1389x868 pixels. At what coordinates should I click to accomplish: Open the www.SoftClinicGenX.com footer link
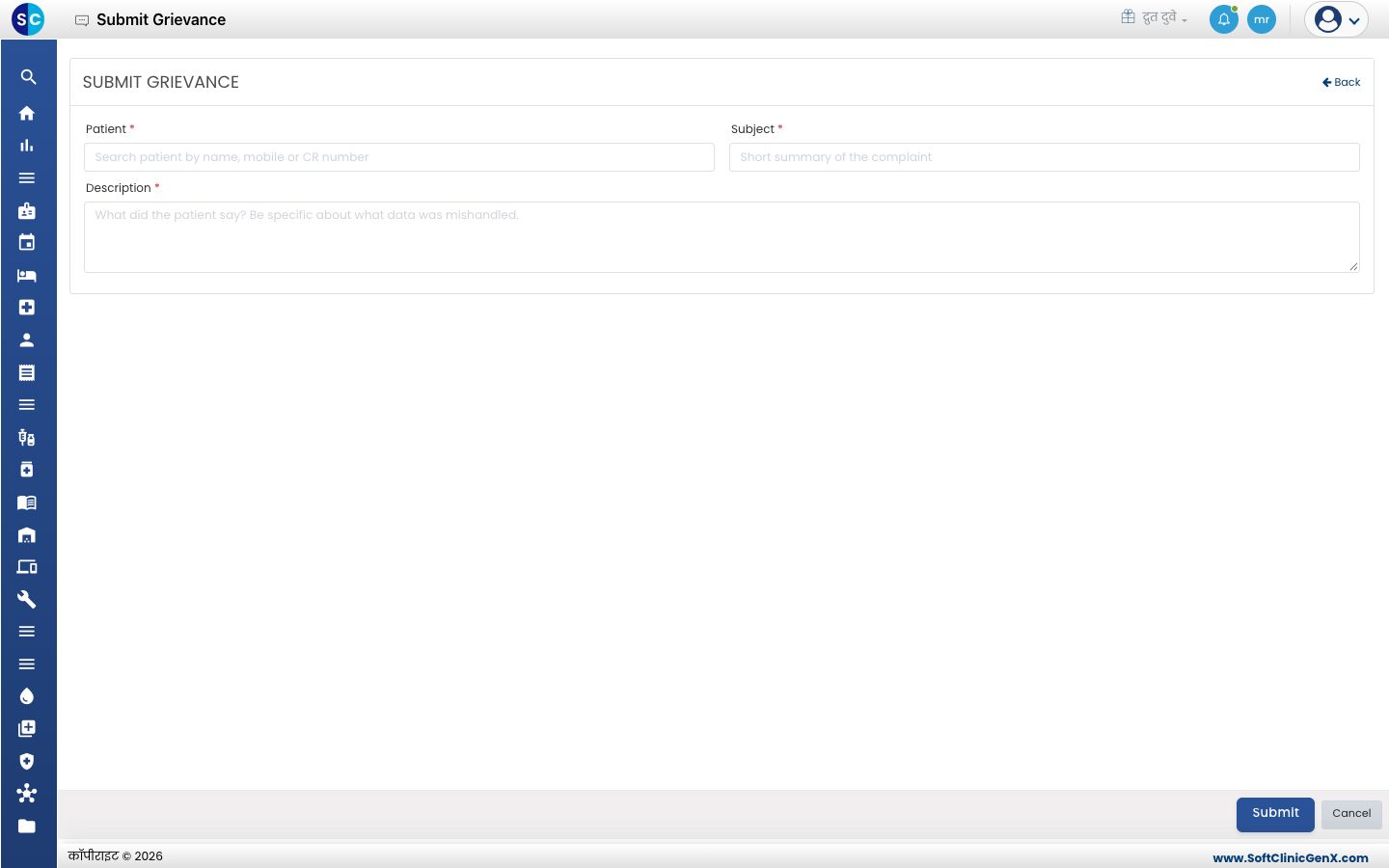(x=1291, y=857)
